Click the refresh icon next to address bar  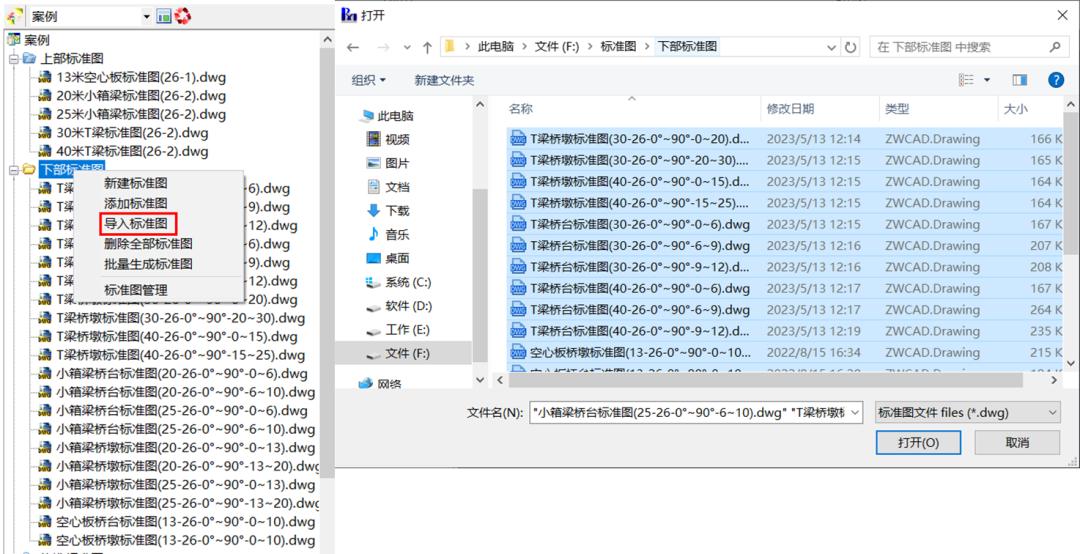851,48
